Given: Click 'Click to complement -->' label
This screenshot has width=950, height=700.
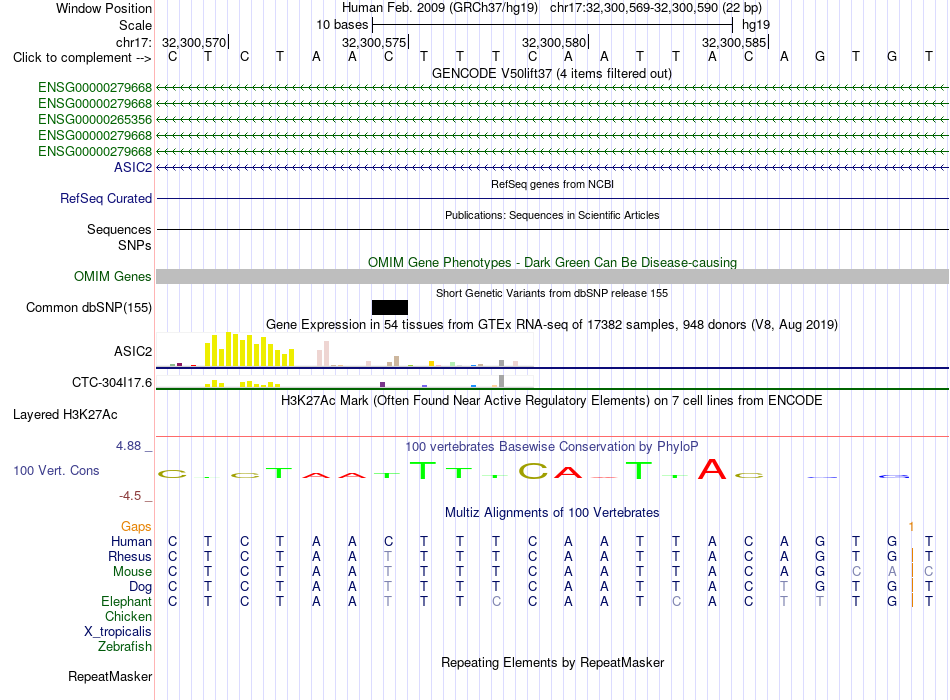Looking at the screenshot, I should [82, 58].
